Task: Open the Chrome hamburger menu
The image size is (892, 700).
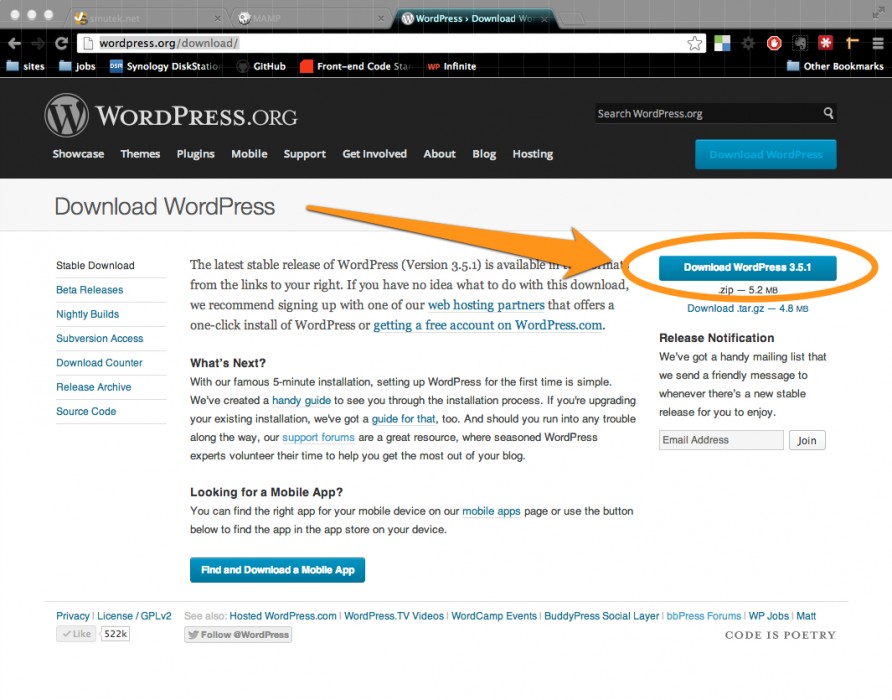Action: tap(878, 43)
